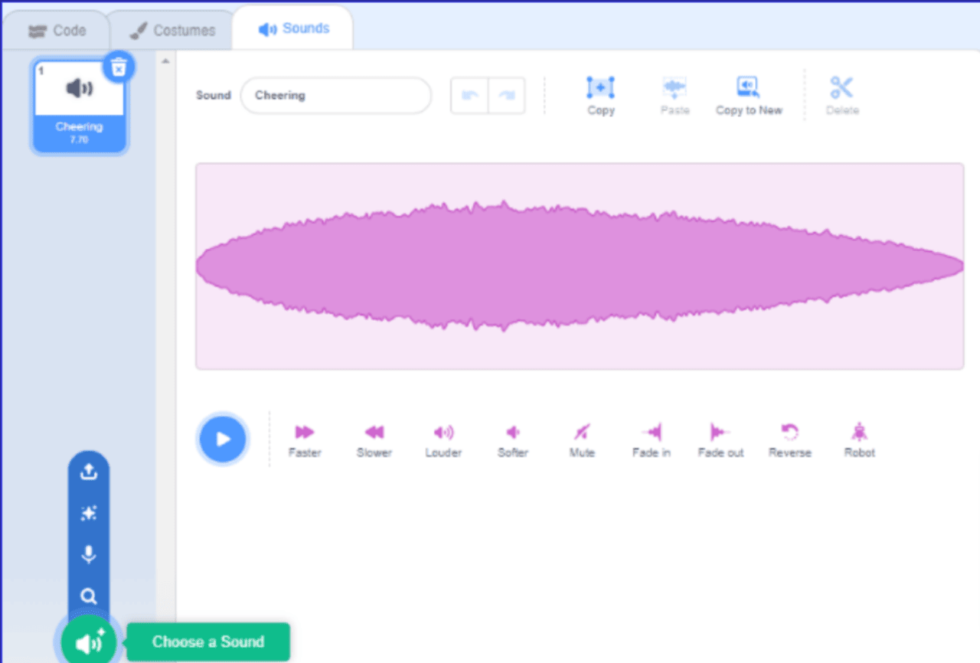Apply the Robot voice effect

(x=858, y=438)
